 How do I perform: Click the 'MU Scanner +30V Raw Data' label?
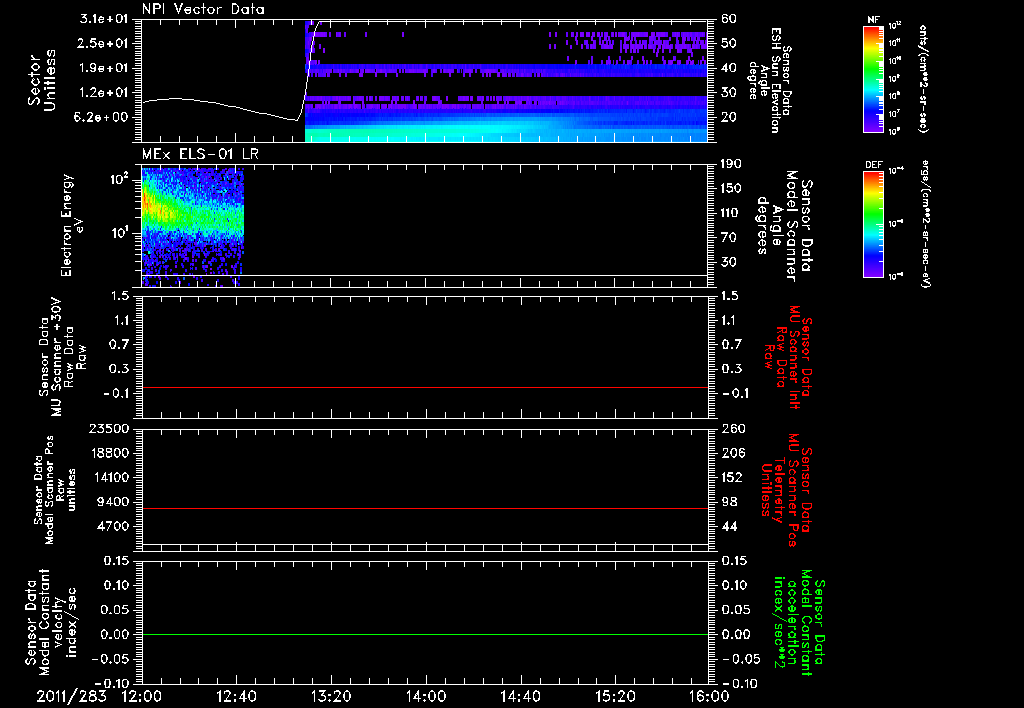click(61, 357)
